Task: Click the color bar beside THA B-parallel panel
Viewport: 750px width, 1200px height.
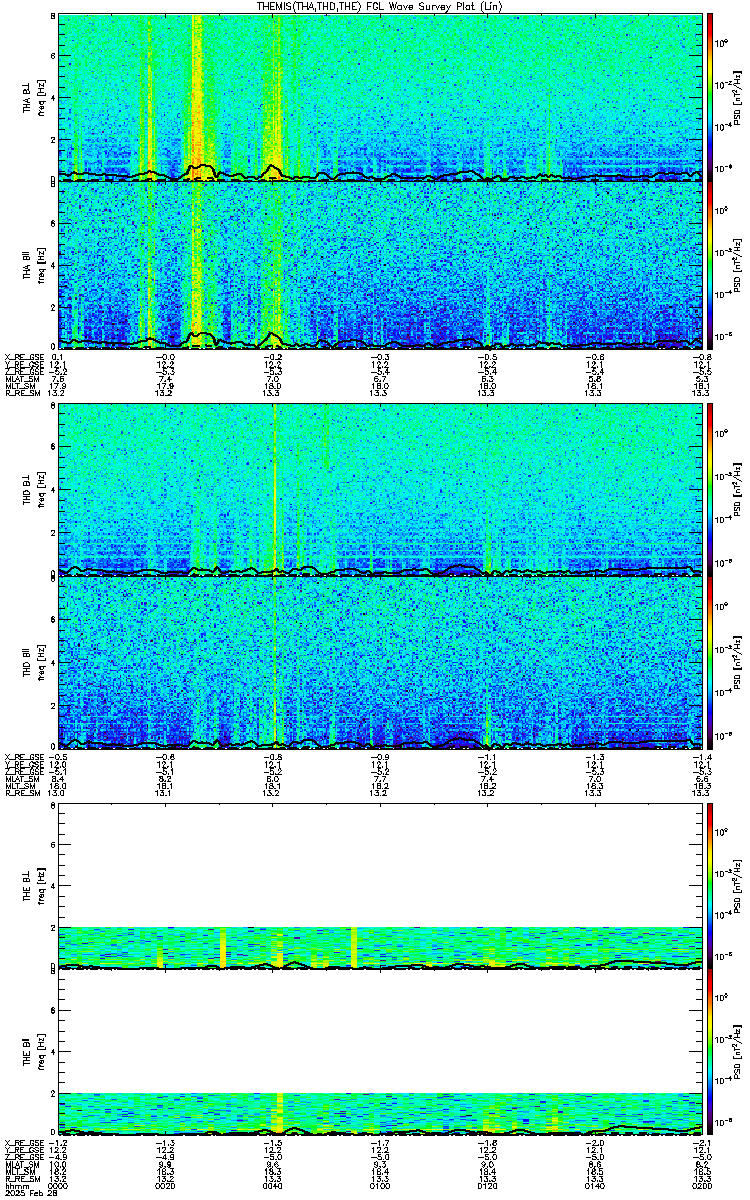Action: click(710, 265)
